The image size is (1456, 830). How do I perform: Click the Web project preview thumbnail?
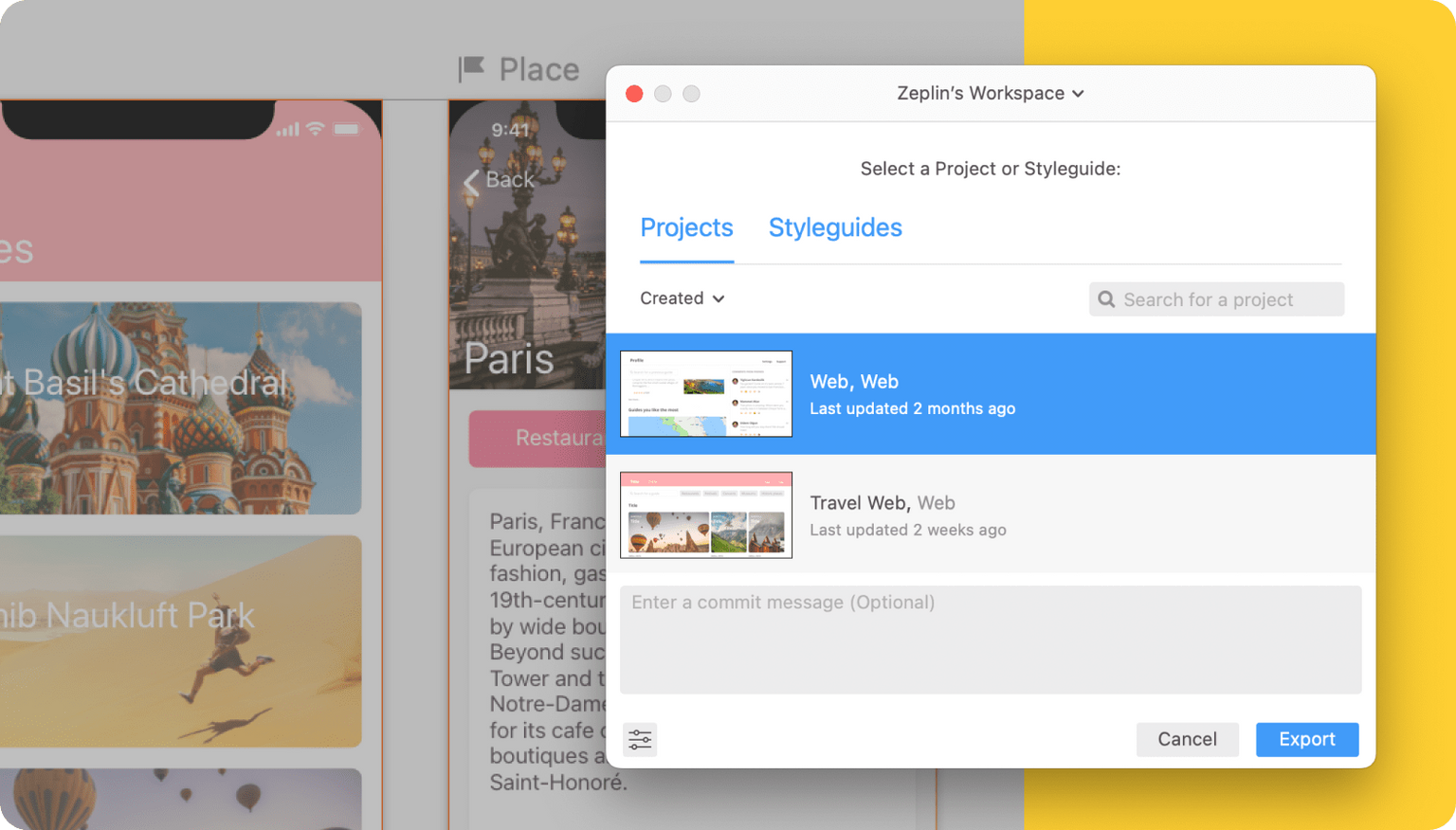click(x=706, y=393)
